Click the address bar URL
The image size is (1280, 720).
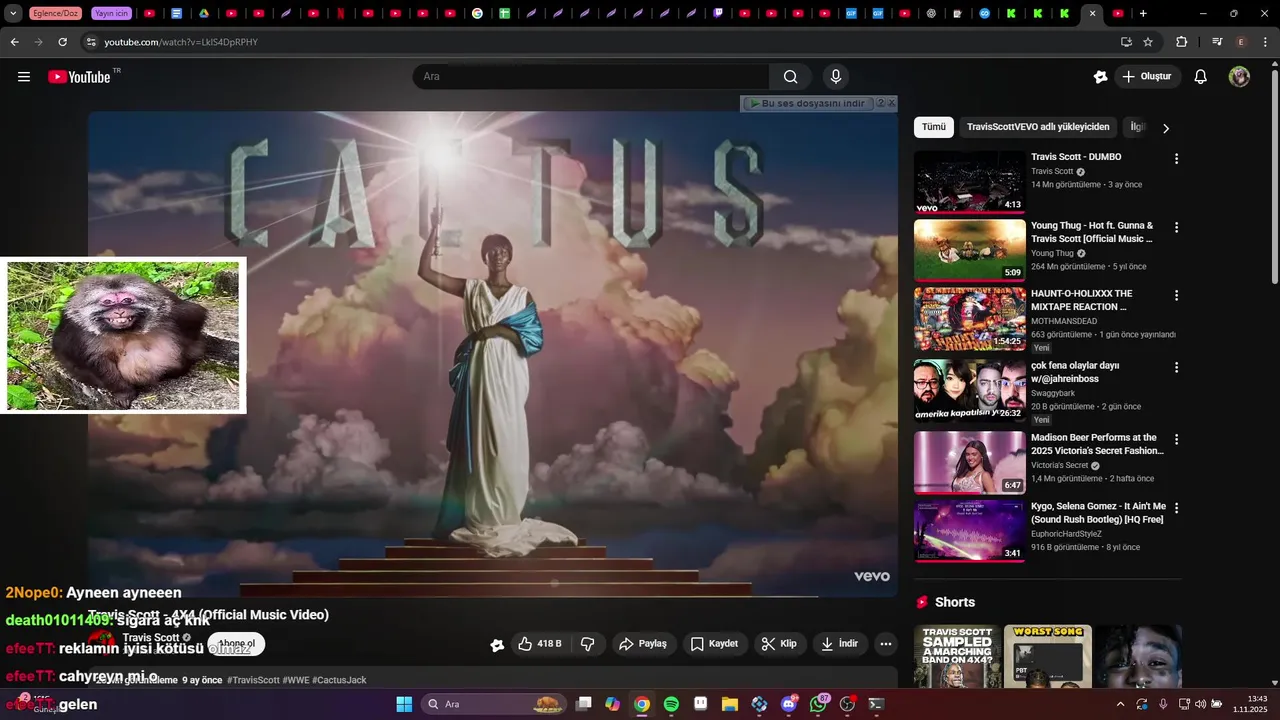pyautogui.click(x=181, y=42)
